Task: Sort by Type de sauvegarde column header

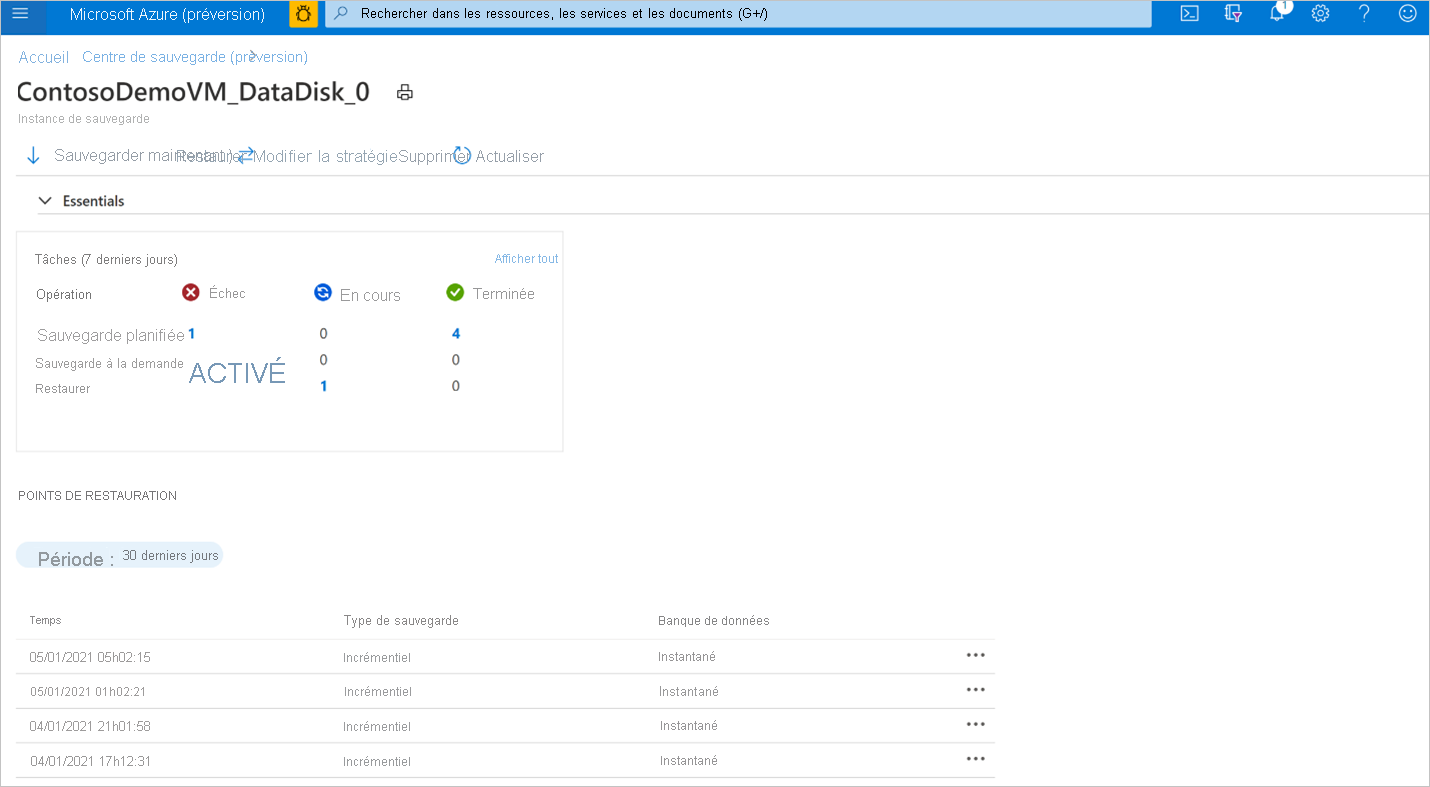Action: [x=401, y=621]
